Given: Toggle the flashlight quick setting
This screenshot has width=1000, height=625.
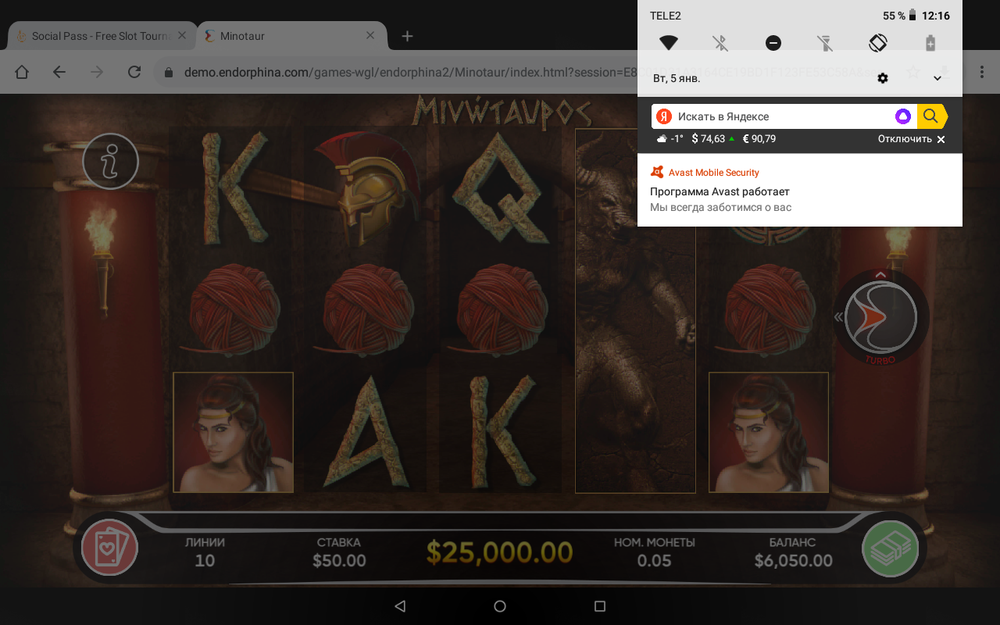Looking at the screenshot, I should click(x=825, y=43).
